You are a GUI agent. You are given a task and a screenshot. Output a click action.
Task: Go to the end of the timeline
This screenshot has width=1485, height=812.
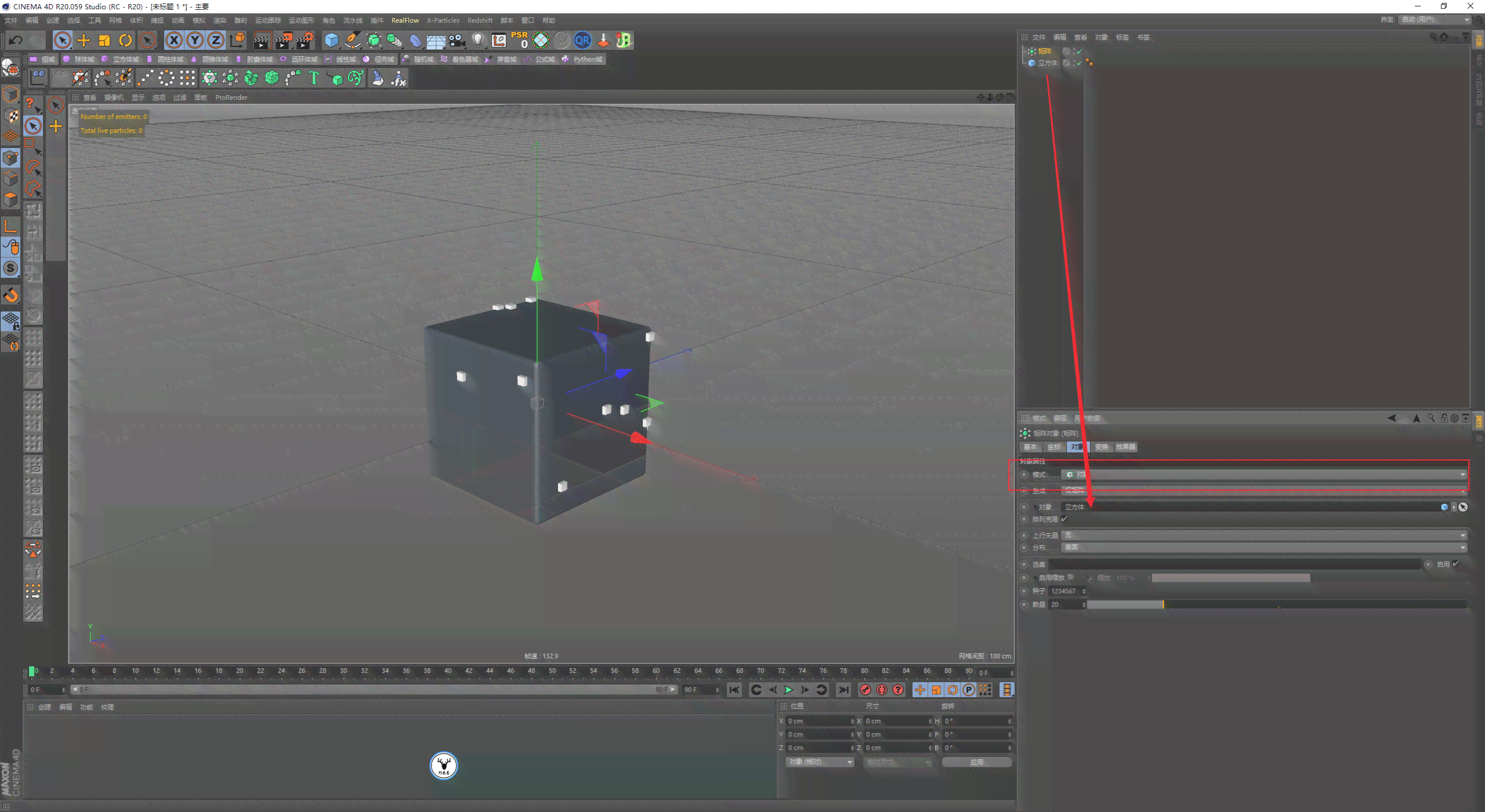(x=843, y=690)
